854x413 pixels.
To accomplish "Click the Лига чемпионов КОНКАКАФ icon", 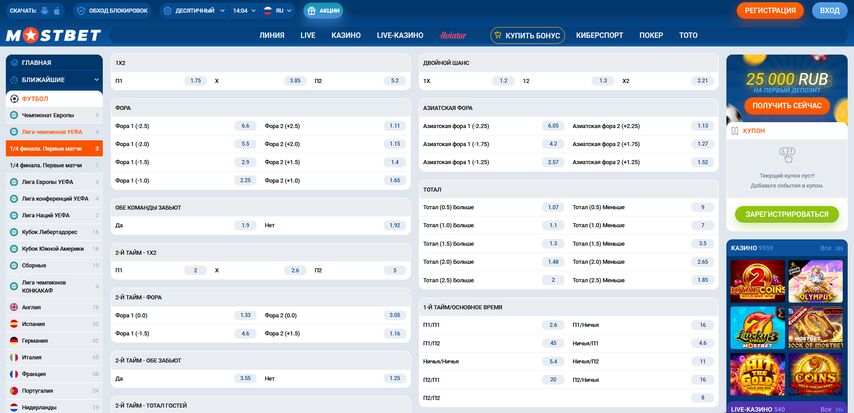I will point(14,286).
